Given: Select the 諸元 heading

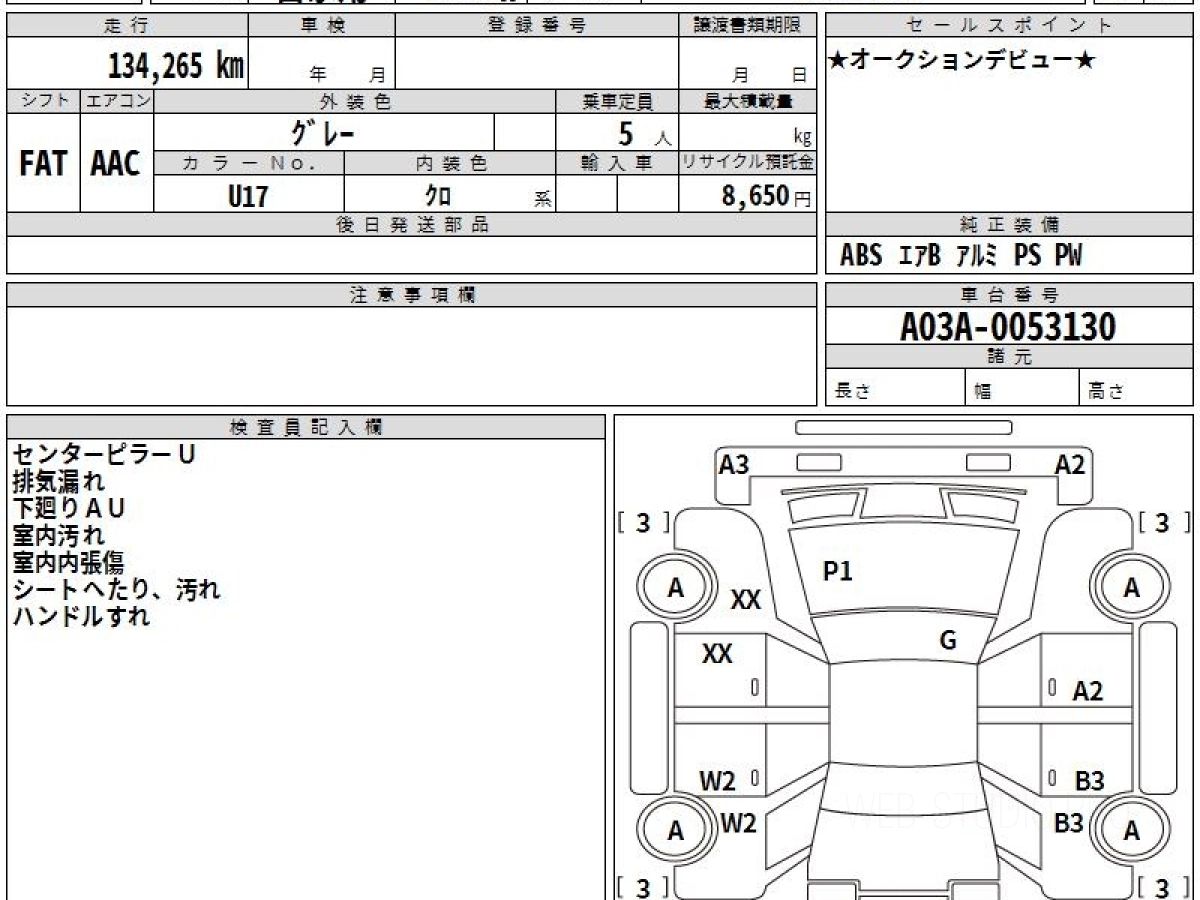Looking at the screenshot, I should click(x=1010, y=357).
